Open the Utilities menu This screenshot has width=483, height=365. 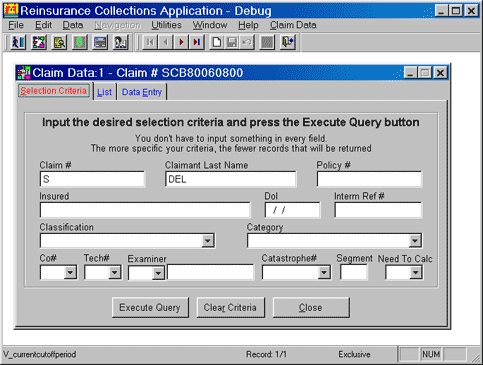coord(166,25)
